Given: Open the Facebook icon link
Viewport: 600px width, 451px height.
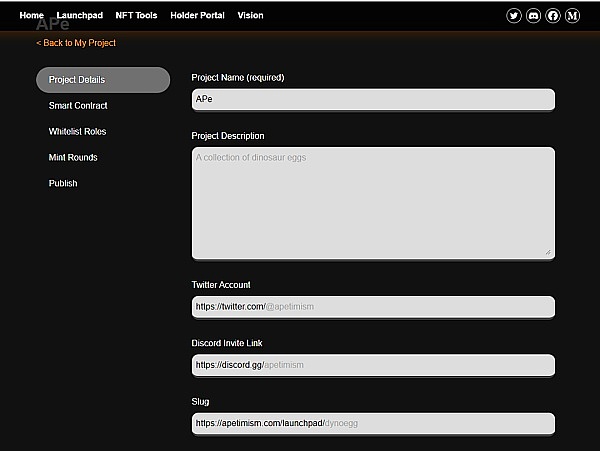Looking at the screenshot, I should point(553,16).
